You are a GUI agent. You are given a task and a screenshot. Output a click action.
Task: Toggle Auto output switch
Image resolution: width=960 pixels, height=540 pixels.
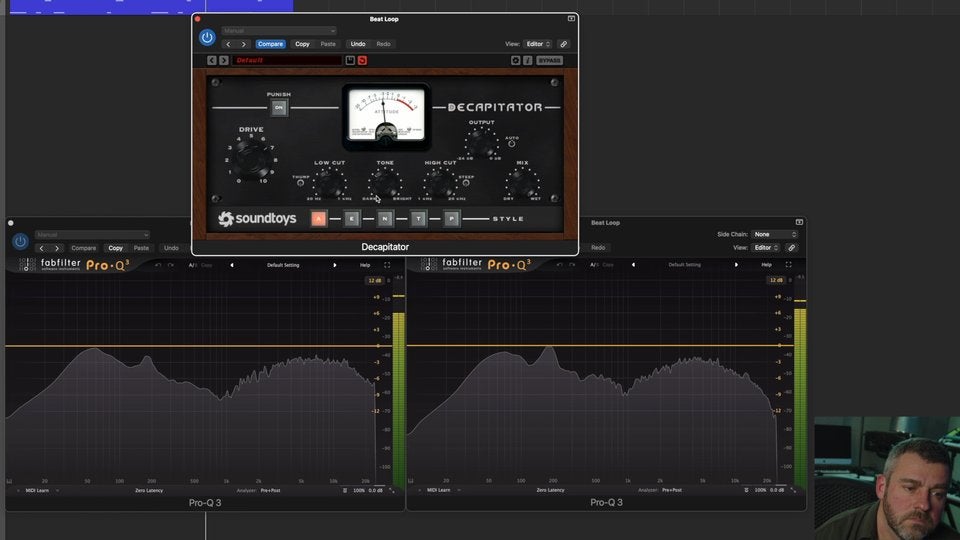[x=512, y=143]
